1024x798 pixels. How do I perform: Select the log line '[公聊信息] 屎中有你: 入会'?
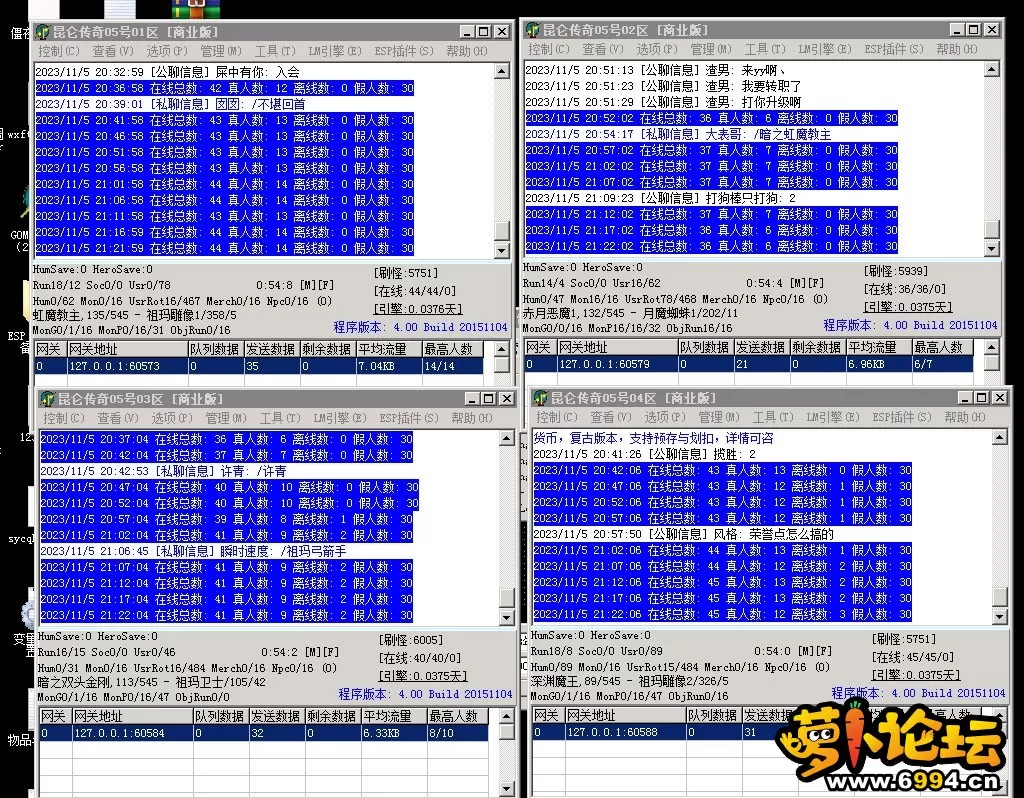click(167, 72)
